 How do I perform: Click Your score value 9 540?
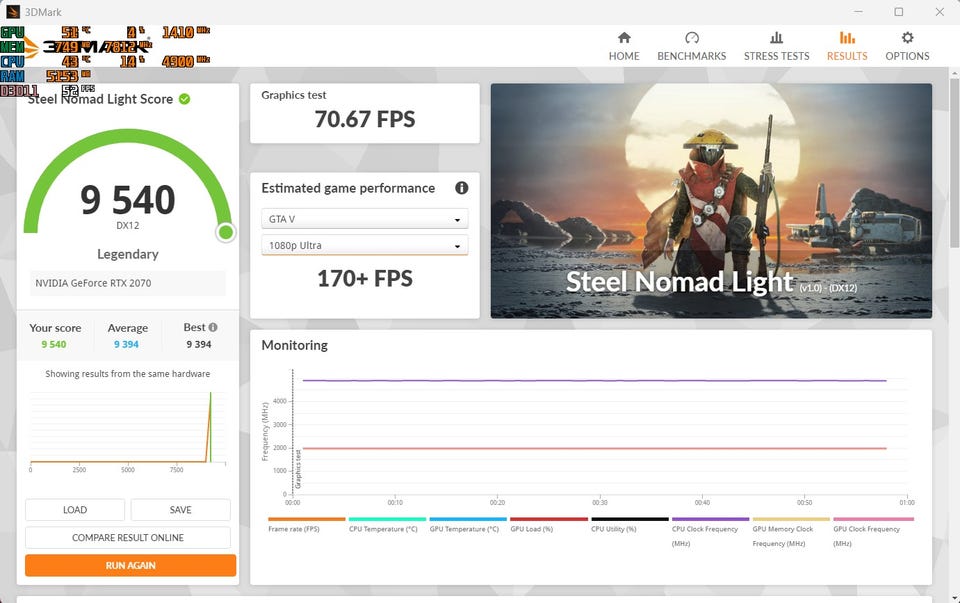click(54, 344)
